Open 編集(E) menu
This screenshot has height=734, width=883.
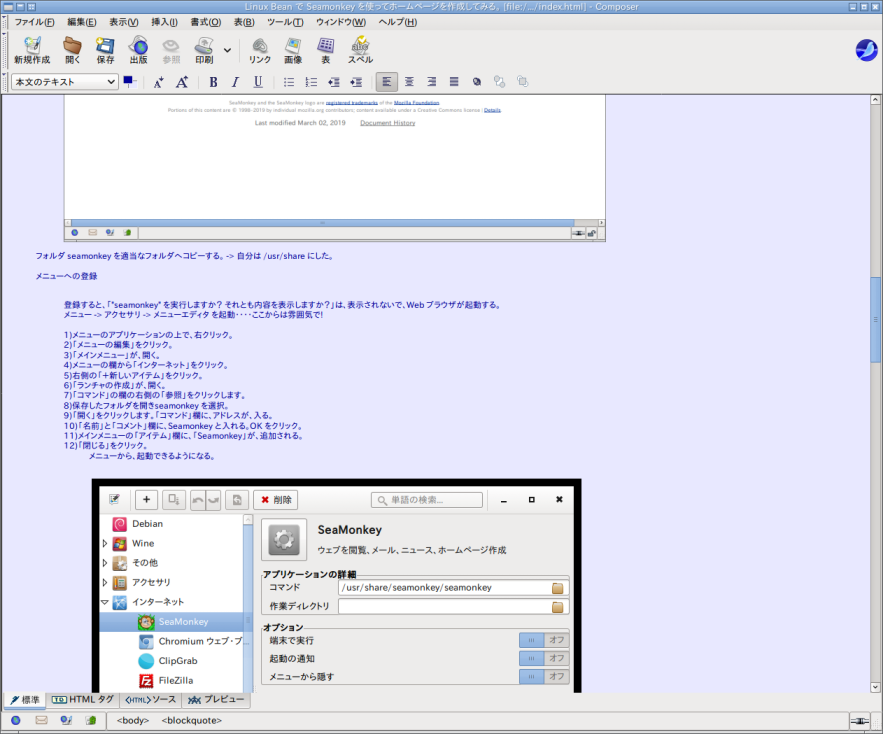tap(82, 22)
